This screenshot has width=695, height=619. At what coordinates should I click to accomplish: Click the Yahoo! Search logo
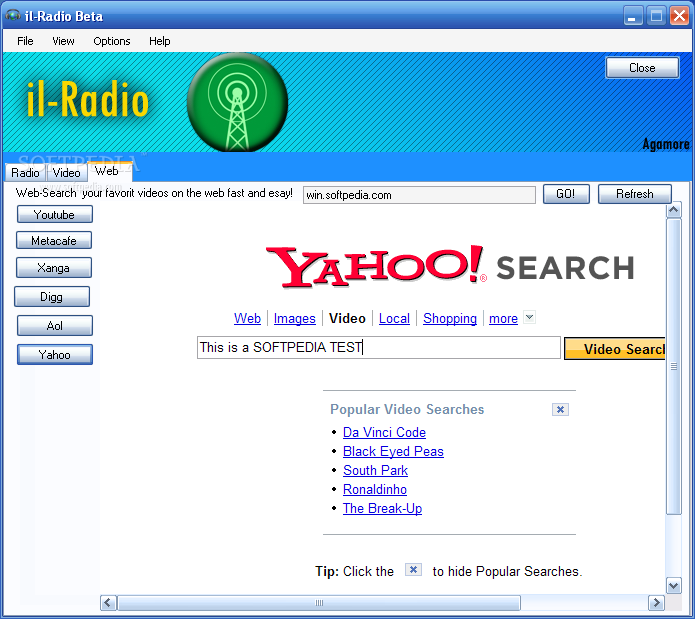point(449,266)
